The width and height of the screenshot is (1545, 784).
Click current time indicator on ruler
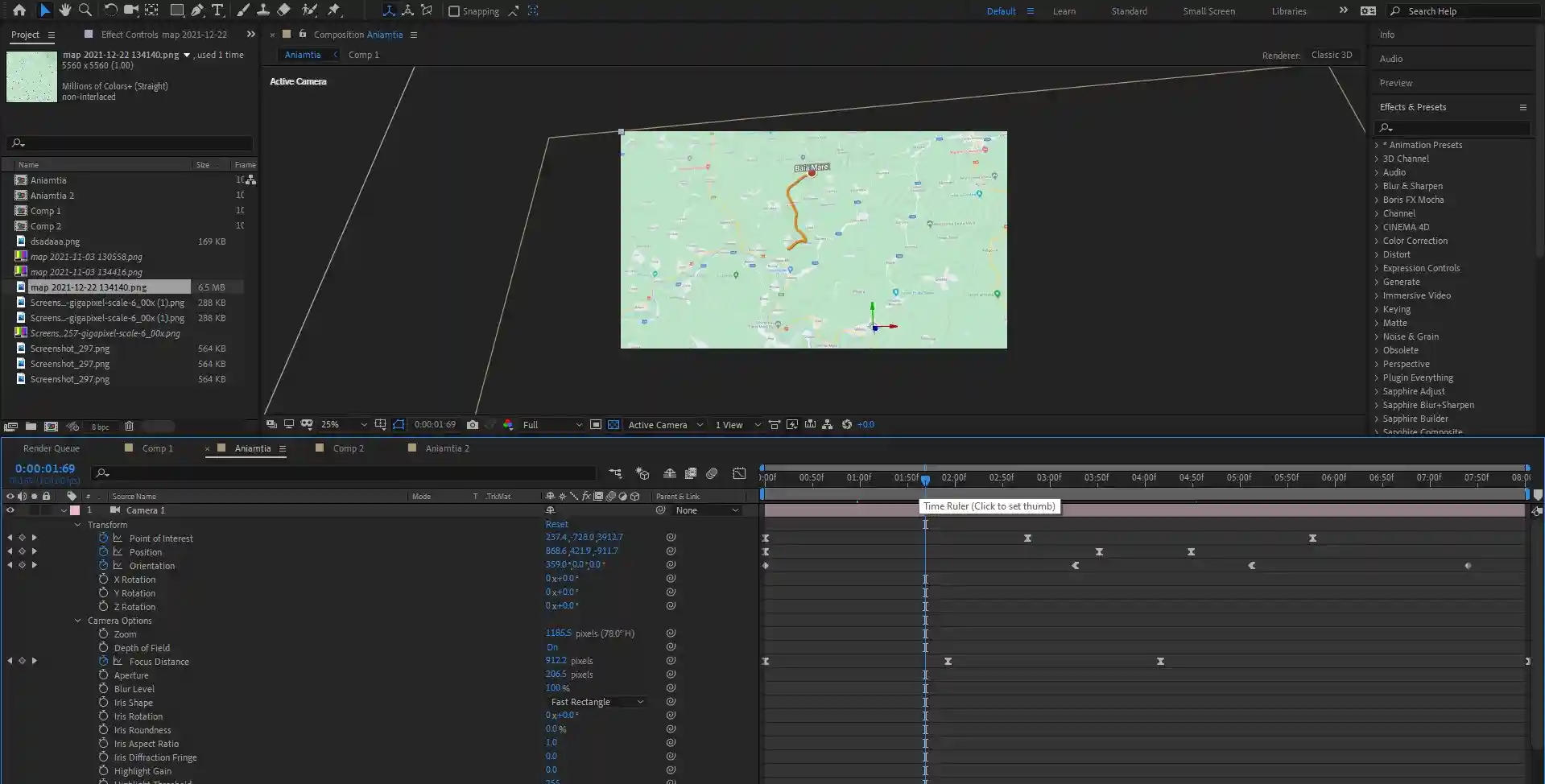pos(925,480)
